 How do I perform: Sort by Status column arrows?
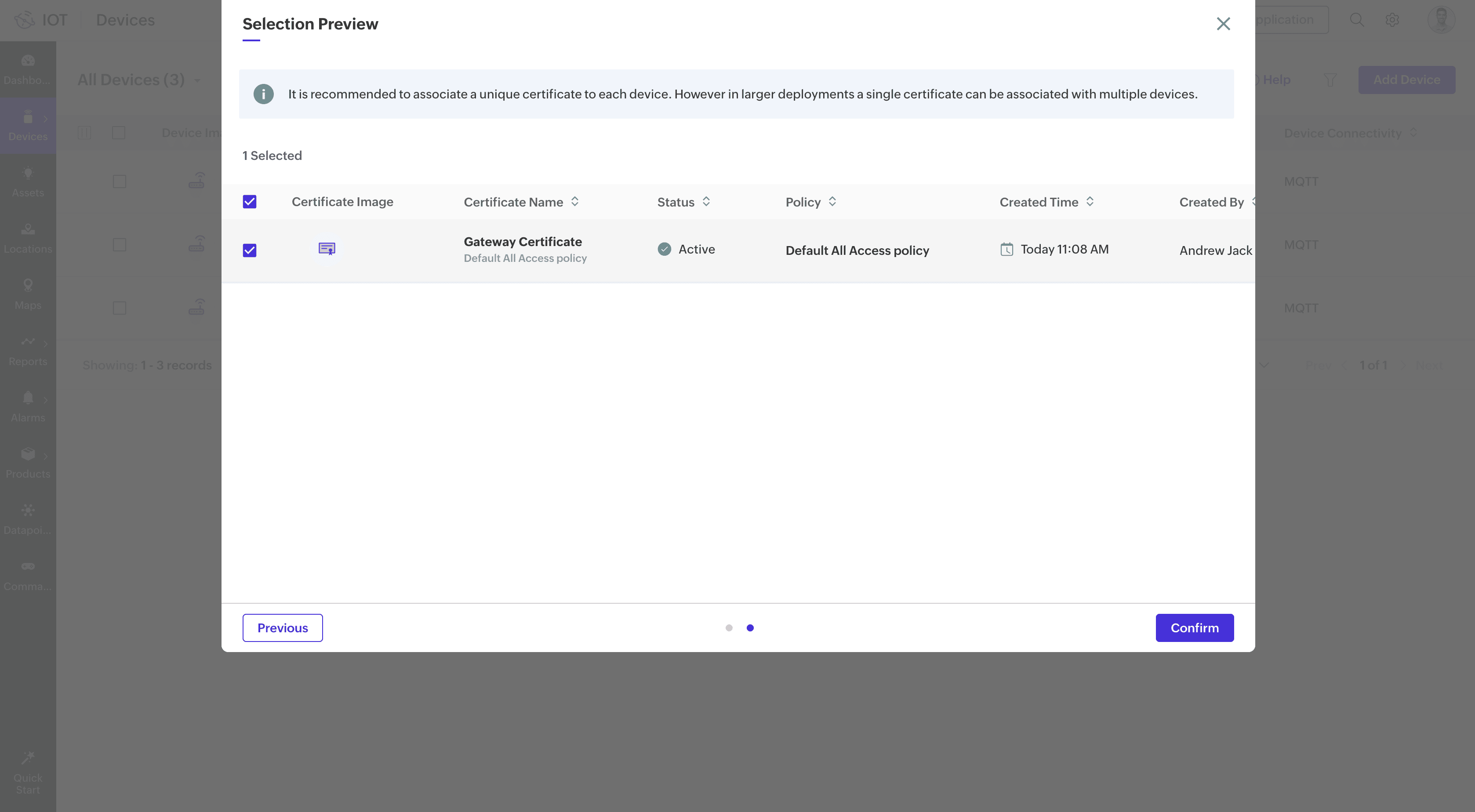click(x=706, y=202)
